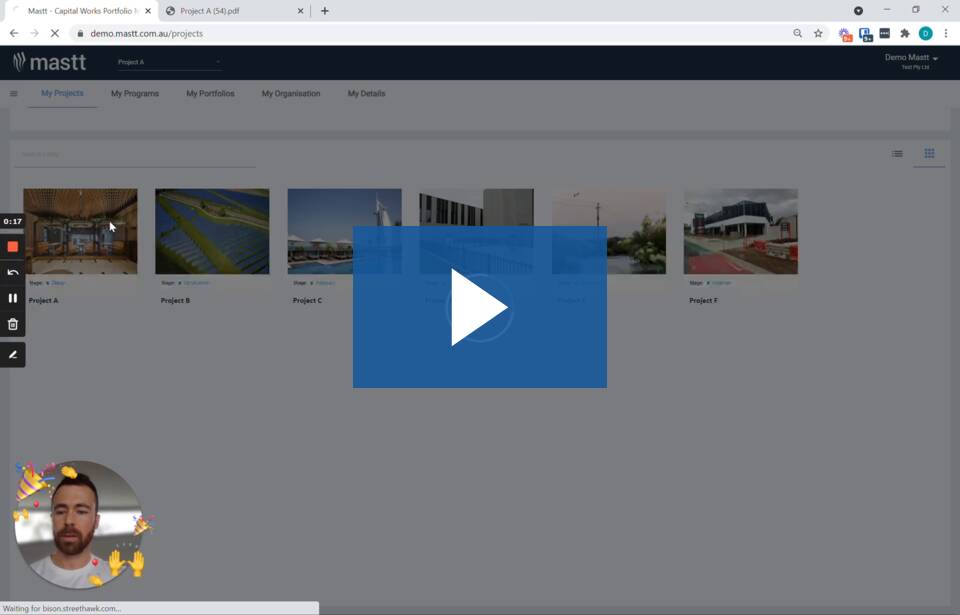This screenshot has width=960, height=615.
Task: Select the My Programs tab
Action: point(135,94)
